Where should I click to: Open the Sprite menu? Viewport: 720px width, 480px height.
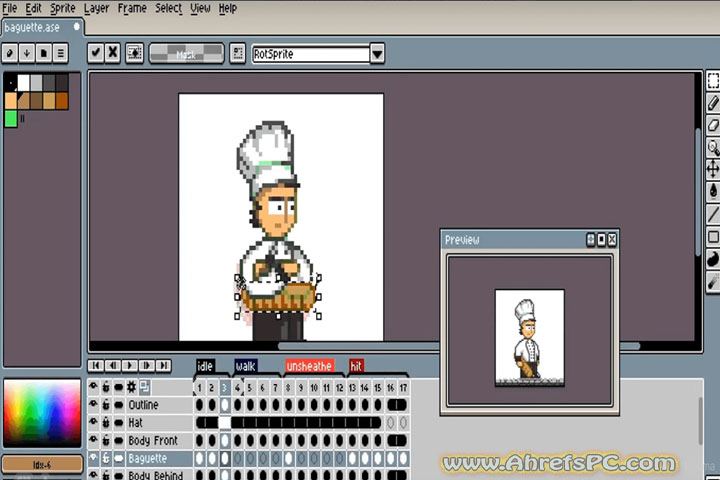click(x=62, y=8)
